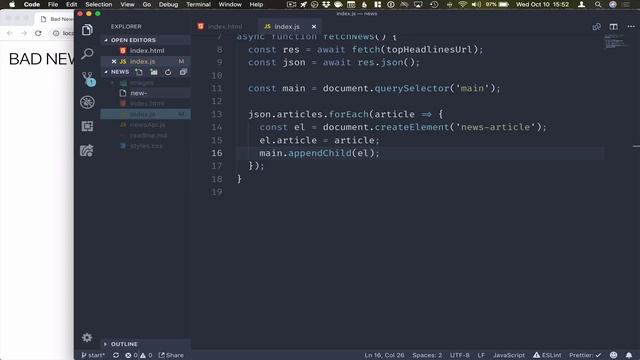Viewport: 640px width, 360px height.
Task: Open the Debug view in the activity bar
Action: pos(87,102)
